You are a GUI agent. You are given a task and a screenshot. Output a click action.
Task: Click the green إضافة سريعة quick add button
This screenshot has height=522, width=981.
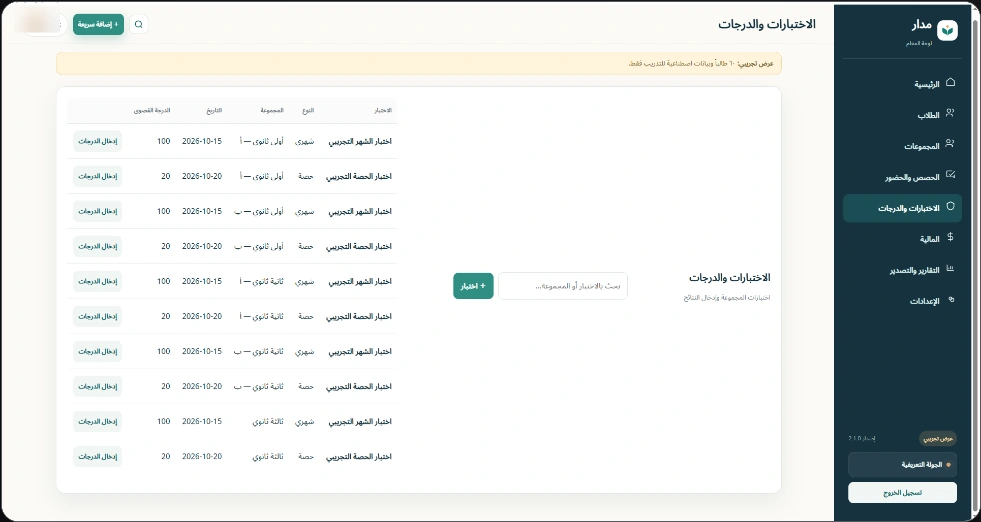click(98, 24)
